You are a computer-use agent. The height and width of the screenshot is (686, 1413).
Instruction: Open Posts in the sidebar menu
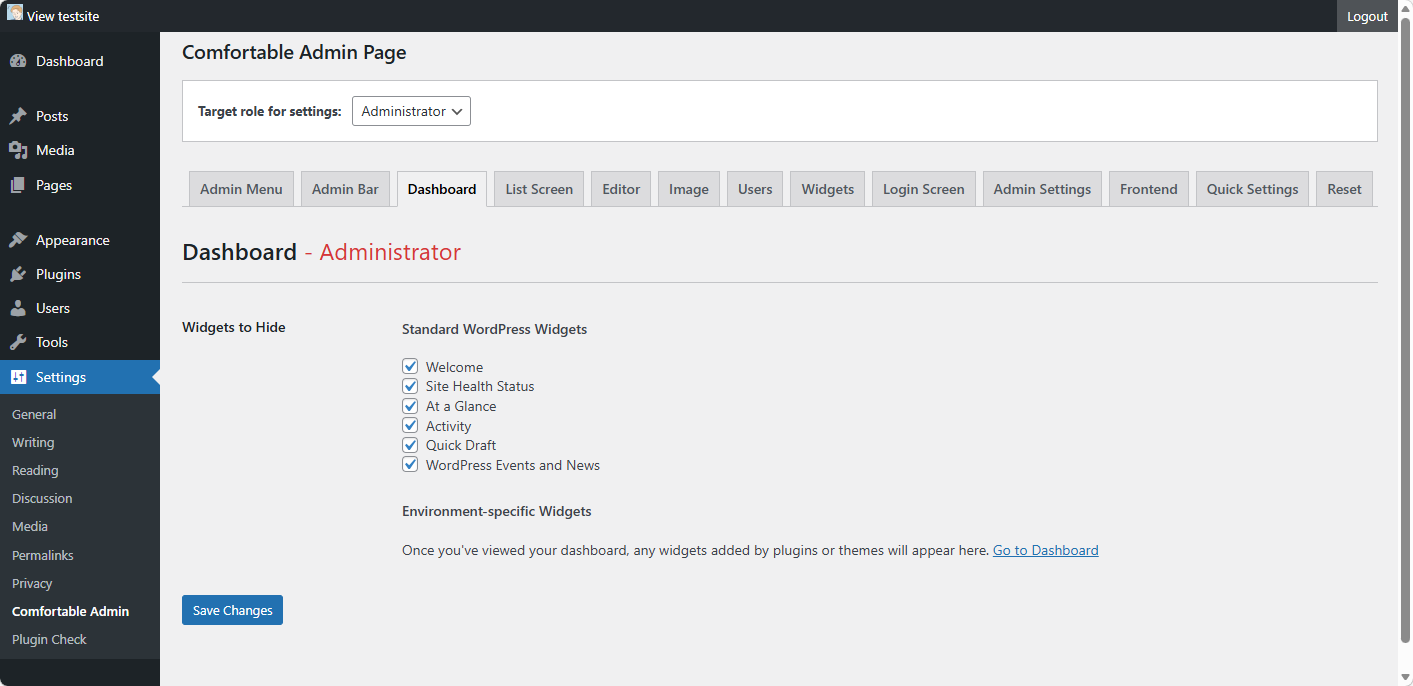80,116
